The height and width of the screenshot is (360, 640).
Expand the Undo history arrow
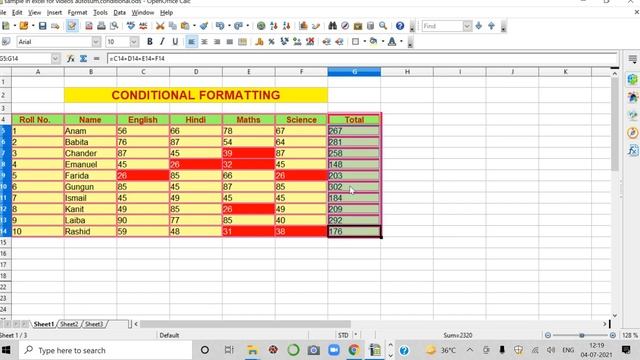click(229, 26)
